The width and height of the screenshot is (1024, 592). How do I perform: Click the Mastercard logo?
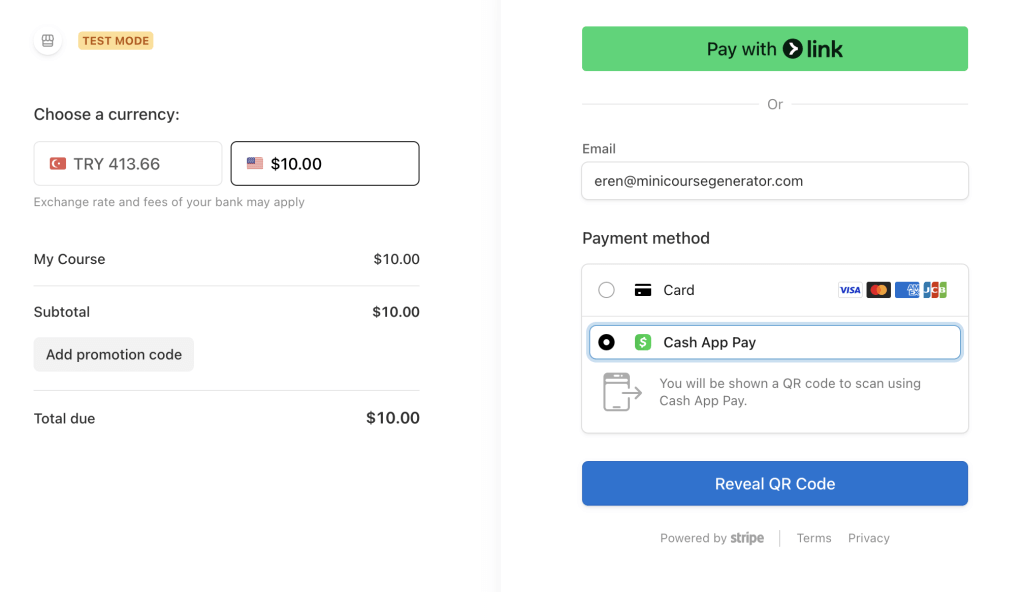878,290
